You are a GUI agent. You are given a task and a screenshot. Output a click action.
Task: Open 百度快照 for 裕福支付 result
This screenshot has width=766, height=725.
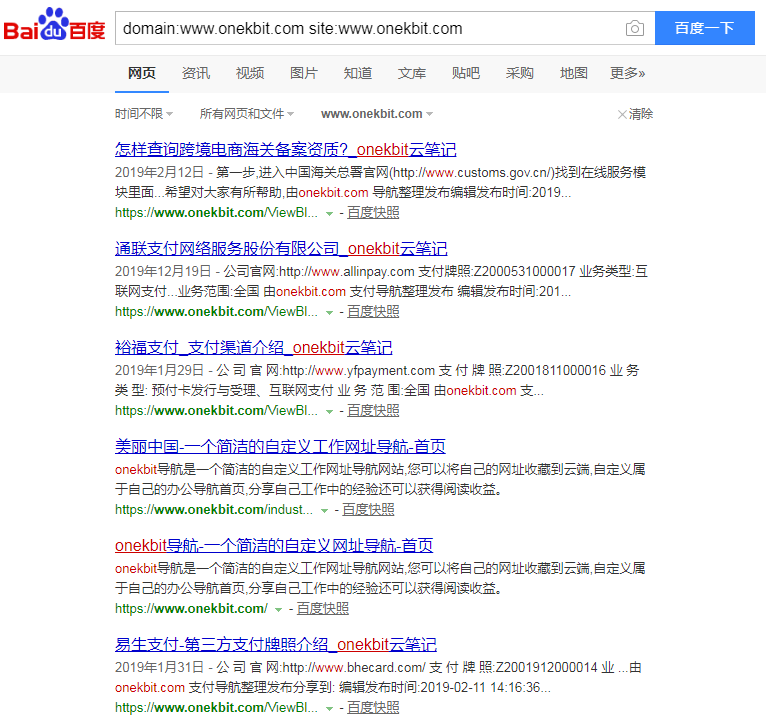tap(373, 411)
